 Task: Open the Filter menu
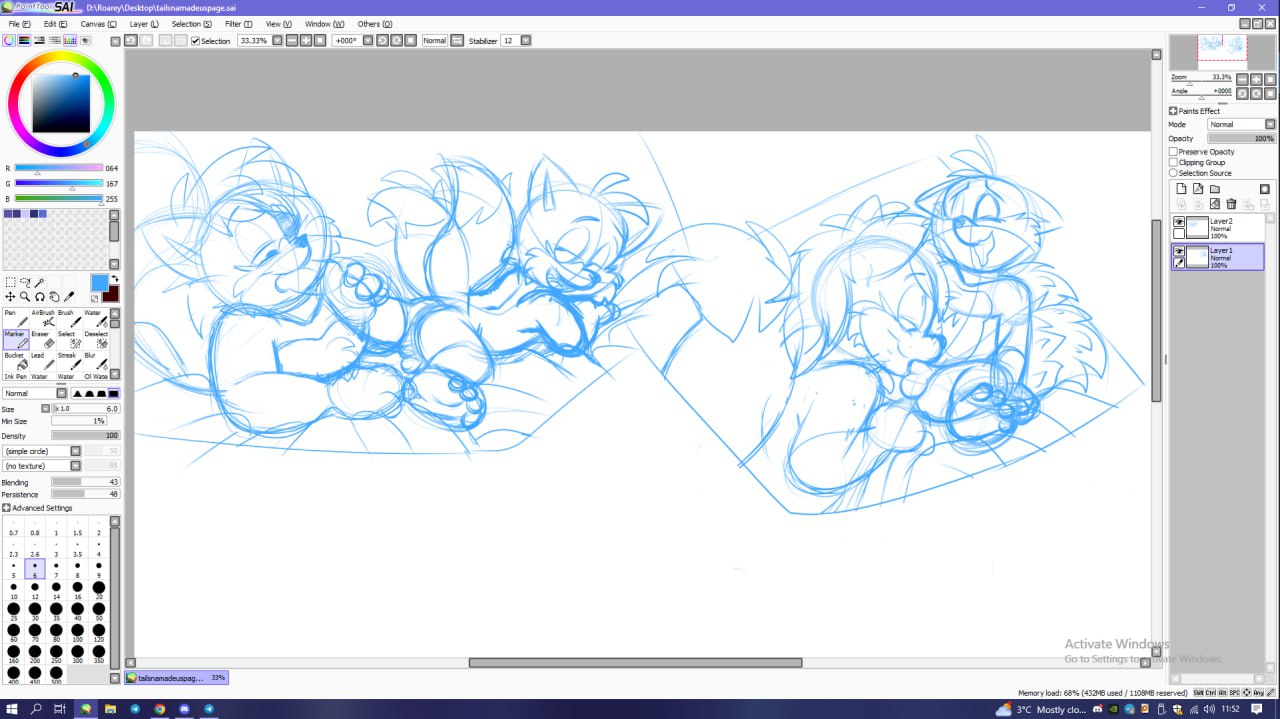click(x=238, y=24)
